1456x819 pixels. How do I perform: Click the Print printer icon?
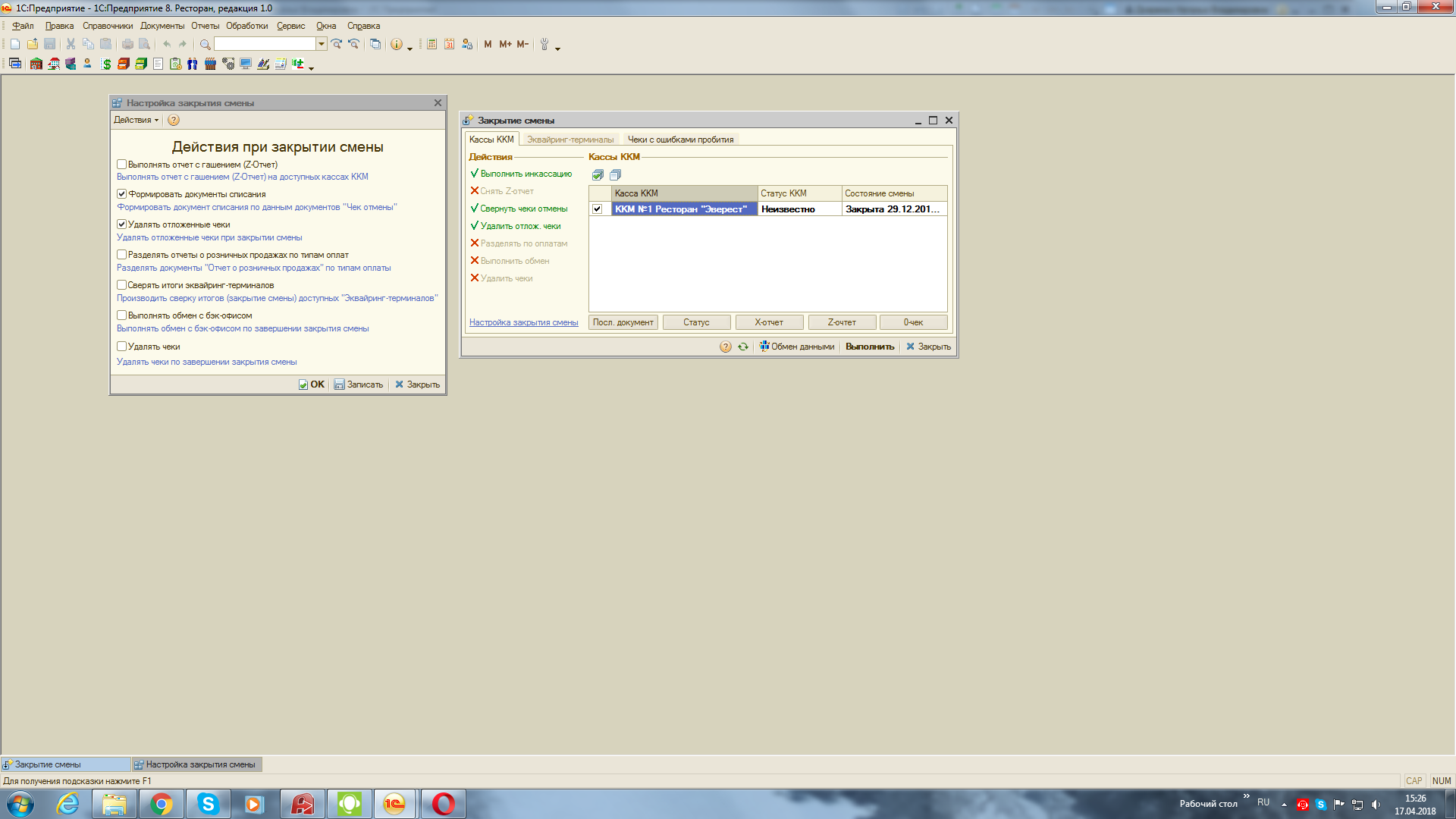coord(127,44)
